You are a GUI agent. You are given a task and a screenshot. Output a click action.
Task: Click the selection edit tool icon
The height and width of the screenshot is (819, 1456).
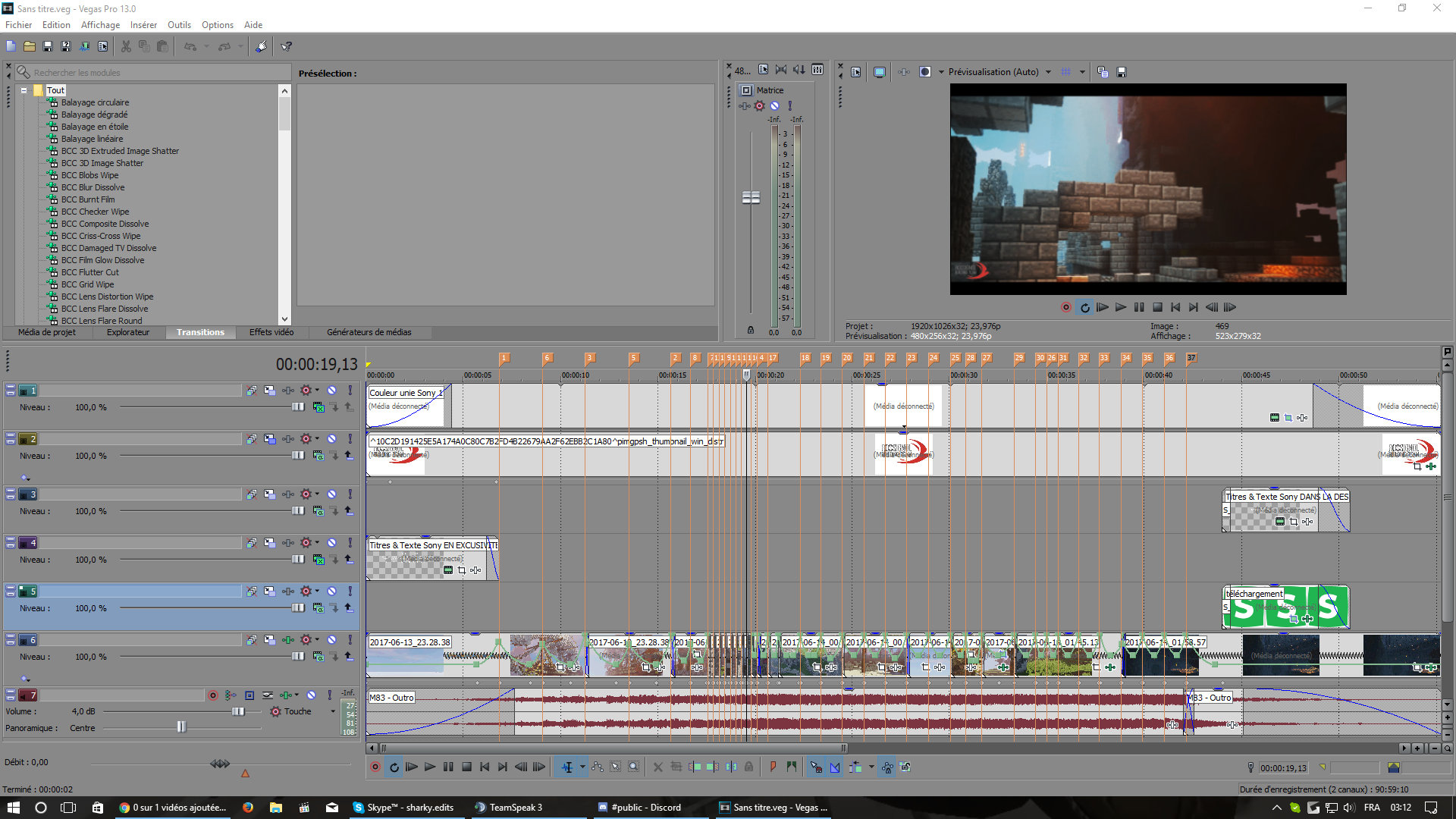[616, 767]
